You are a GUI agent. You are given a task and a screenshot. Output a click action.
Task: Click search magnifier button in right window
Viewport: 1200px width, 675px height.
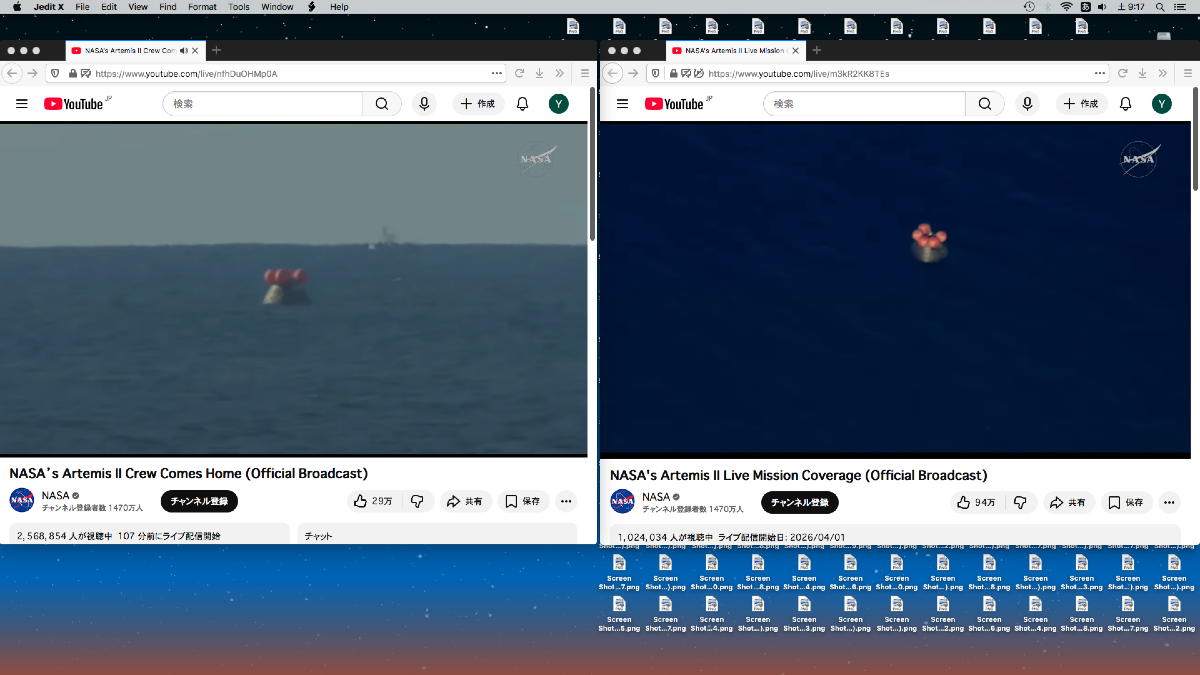click(985, 104)
